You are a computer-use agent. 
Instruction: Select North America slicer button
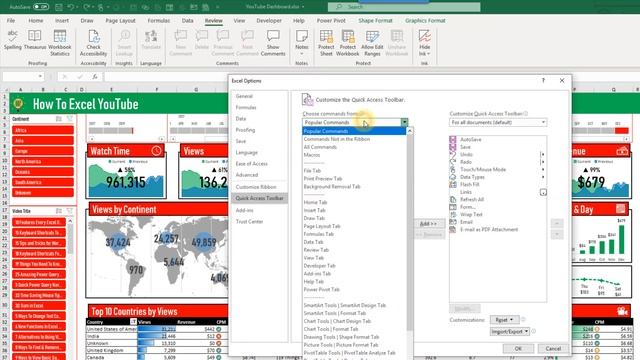click(x=43, y=162)
